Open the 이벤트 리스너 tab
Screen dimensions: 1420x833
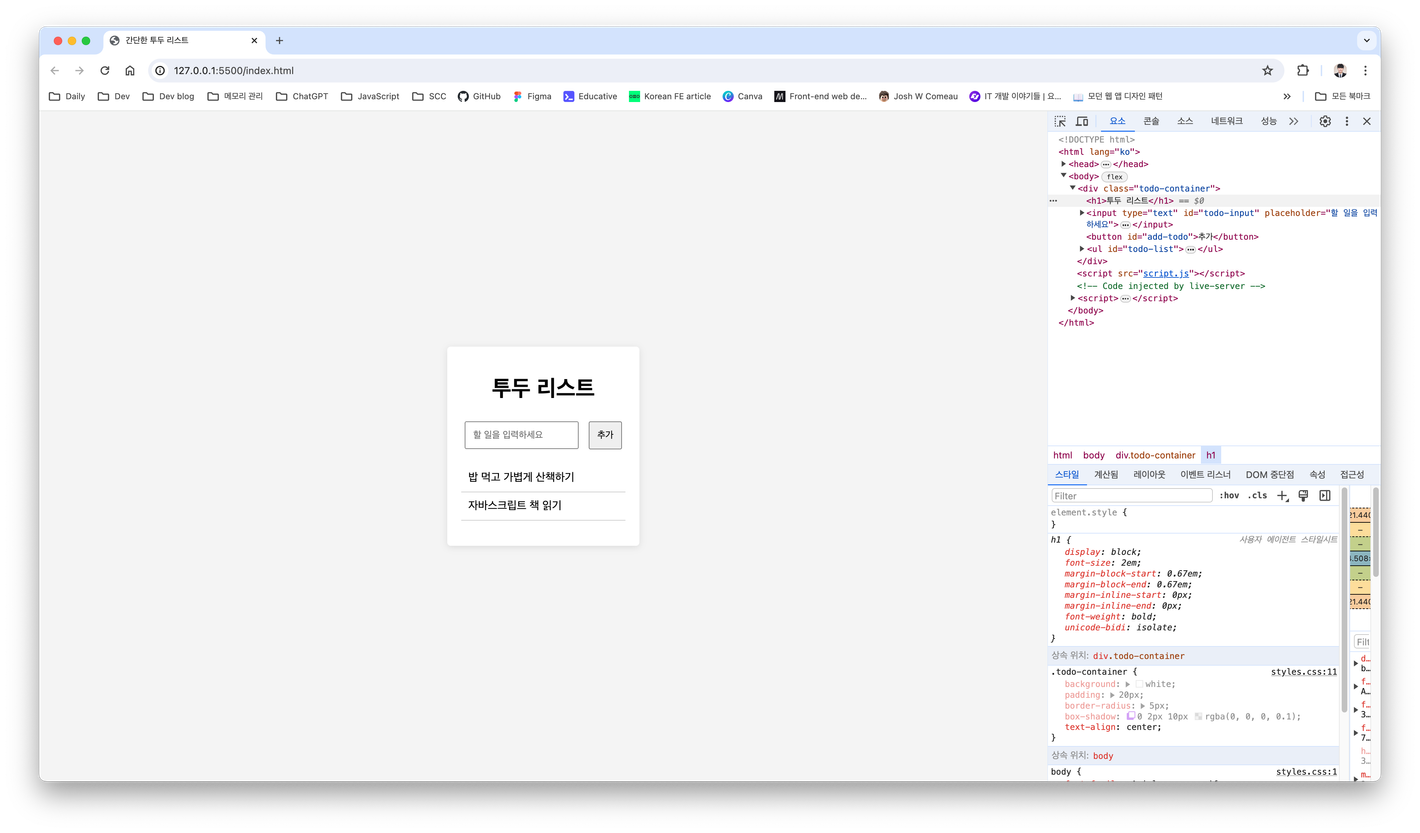coord(1205,475)
